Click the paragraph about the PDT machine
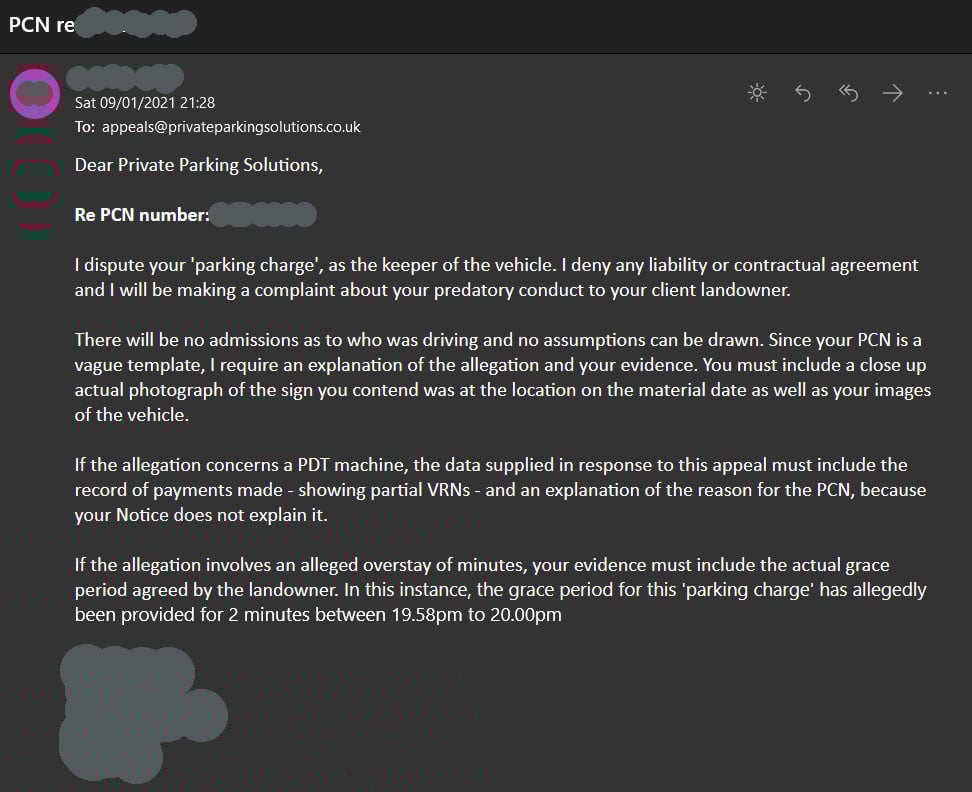The width and height of the screenshot is (972, 792). point(500,490)
